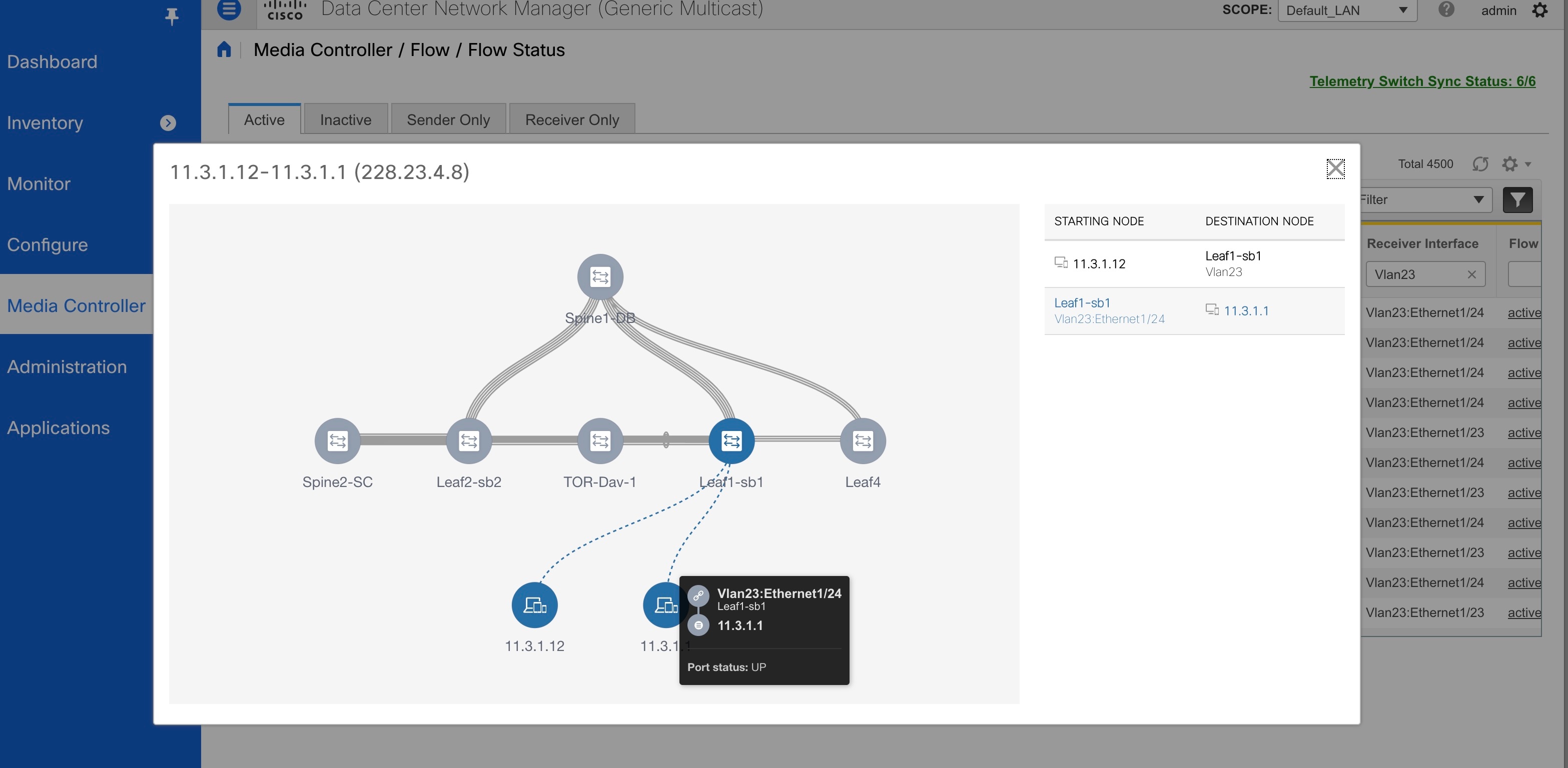Click active link in first Vlan23:Ethernet1/24 row
The height and width of the screenshot is (768, 1568).
(1524, 312)
